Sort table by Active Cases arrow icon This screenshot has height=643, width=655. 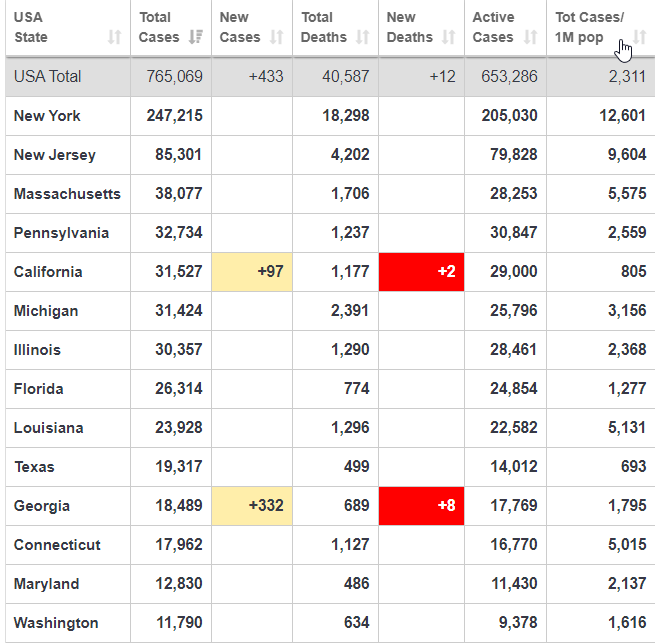pos(530,37)
